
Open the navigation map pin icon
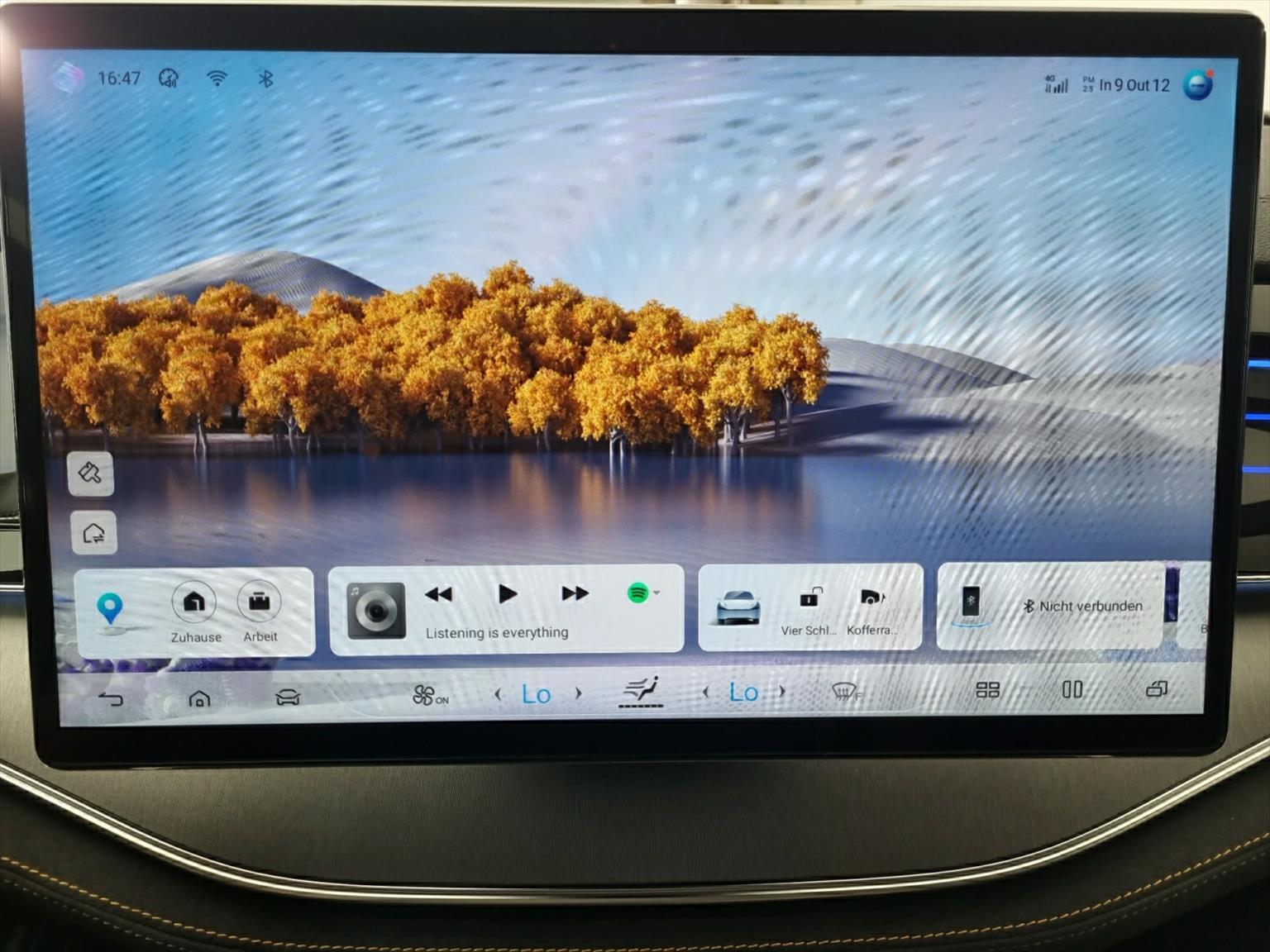(x=109, y=612)
